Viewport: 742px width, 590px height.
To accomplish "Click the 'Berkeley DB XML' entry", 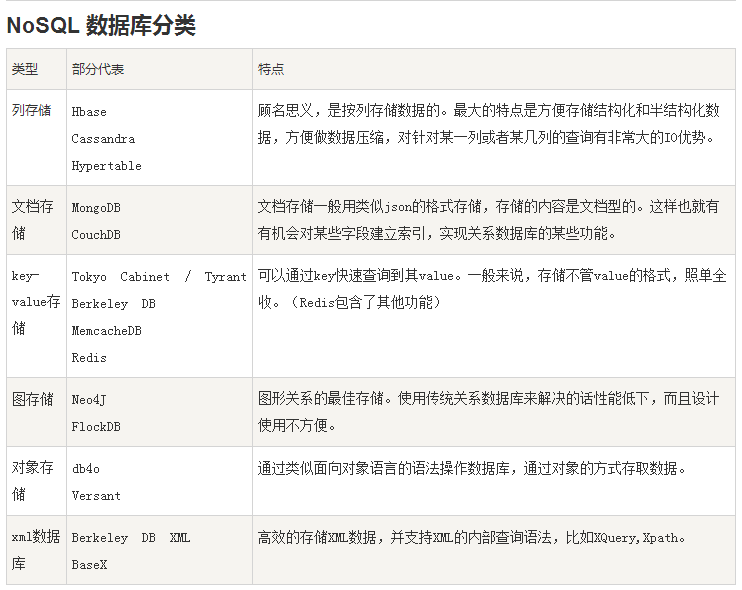I will tap(131, 538).
